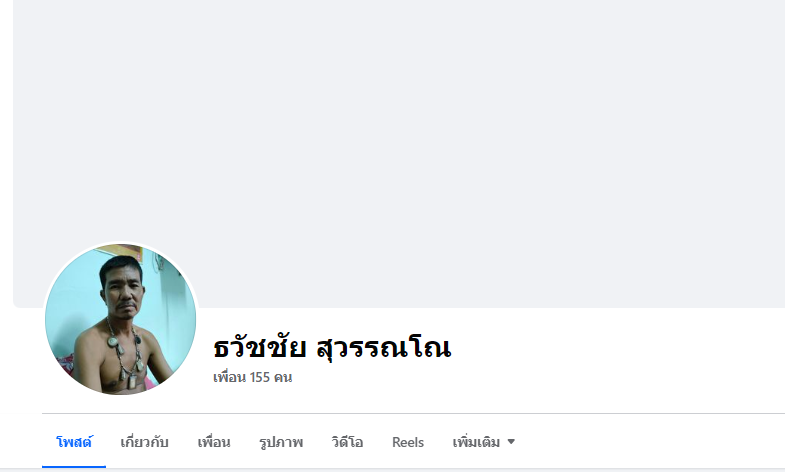The height and width of the screenshot is (472, 785).
Task: Click profile name ธวัชชัย สุวรรณโณ
Action: (332, 347)
